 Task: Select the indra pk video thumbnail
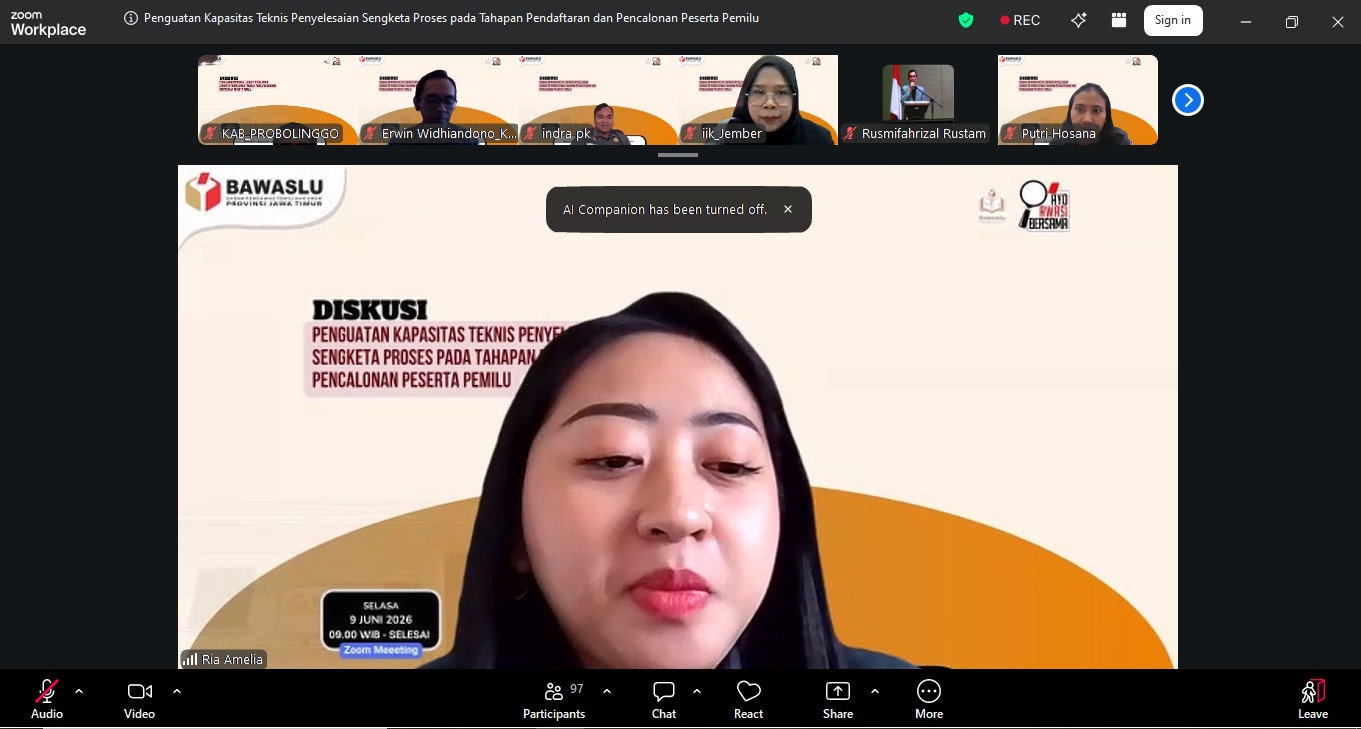tap(598, 100)
